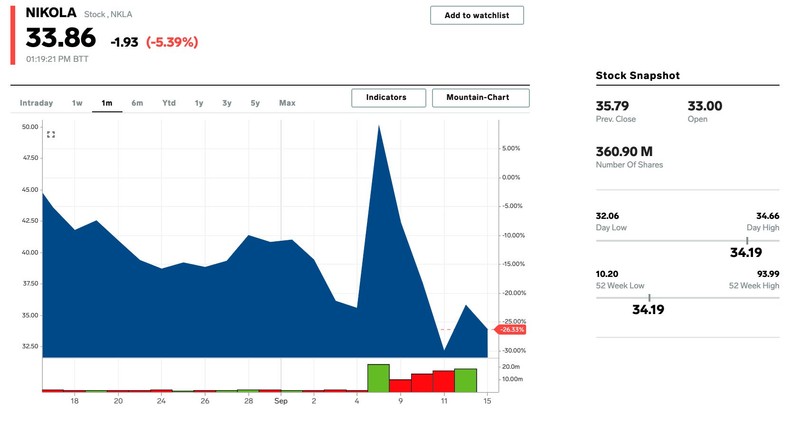The image size is (790, 433).
Task: Open the Mountain-Chart type dropdown
Action: (480, 97)
